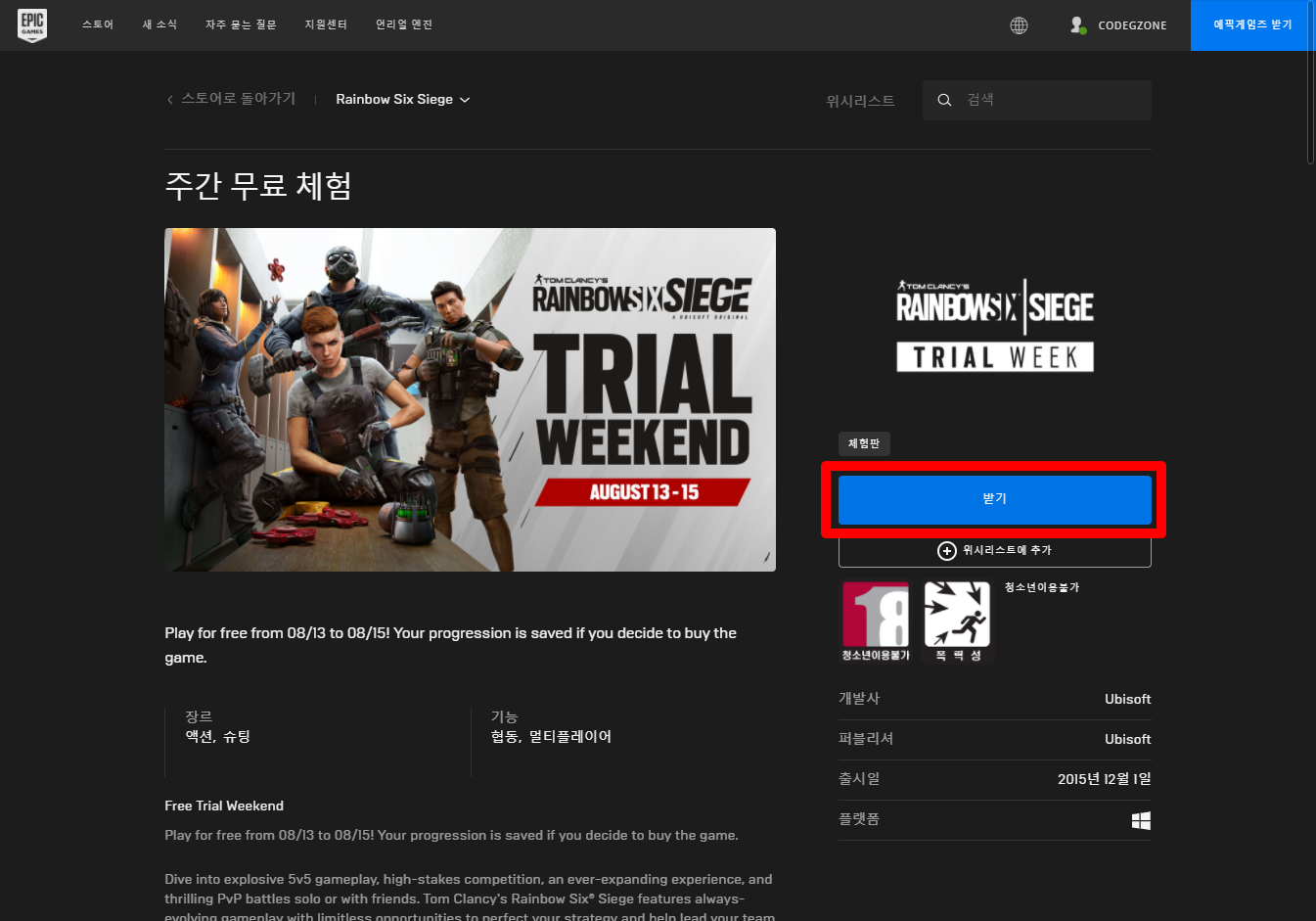Click the back chevron before 스토어로 돌아가기

(x=170, y=100)
